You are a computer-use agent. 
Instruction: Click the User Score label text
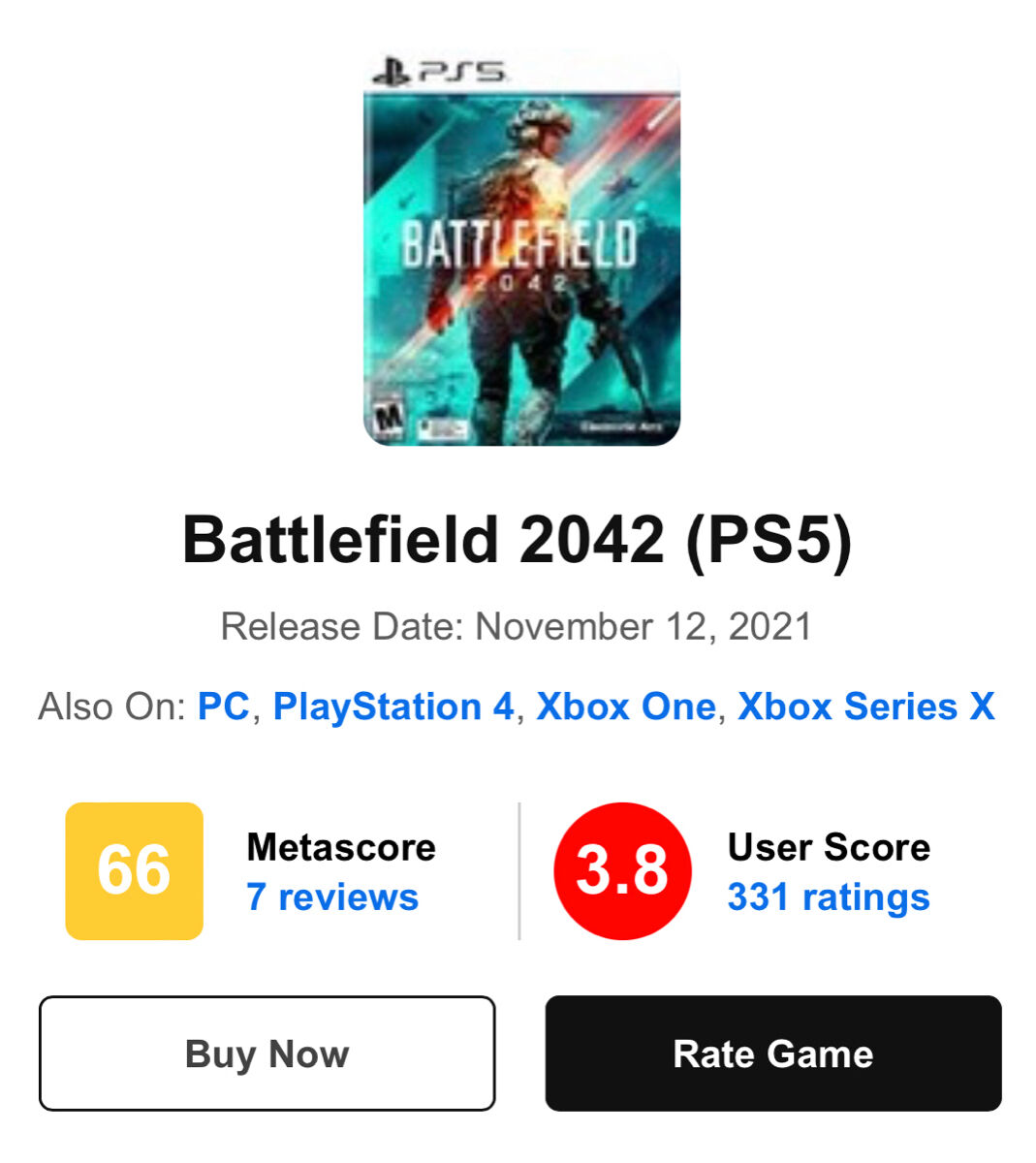(829, 847)
